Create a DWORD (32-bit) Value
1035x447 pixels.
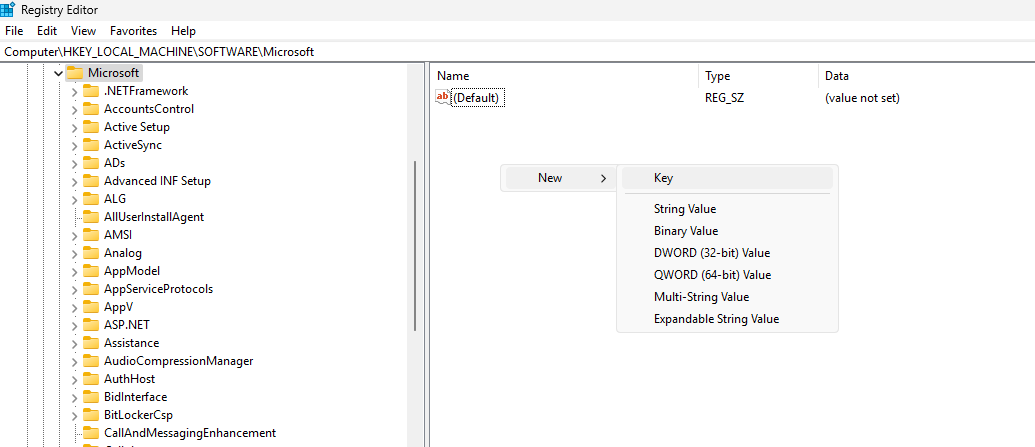point(711,253)
